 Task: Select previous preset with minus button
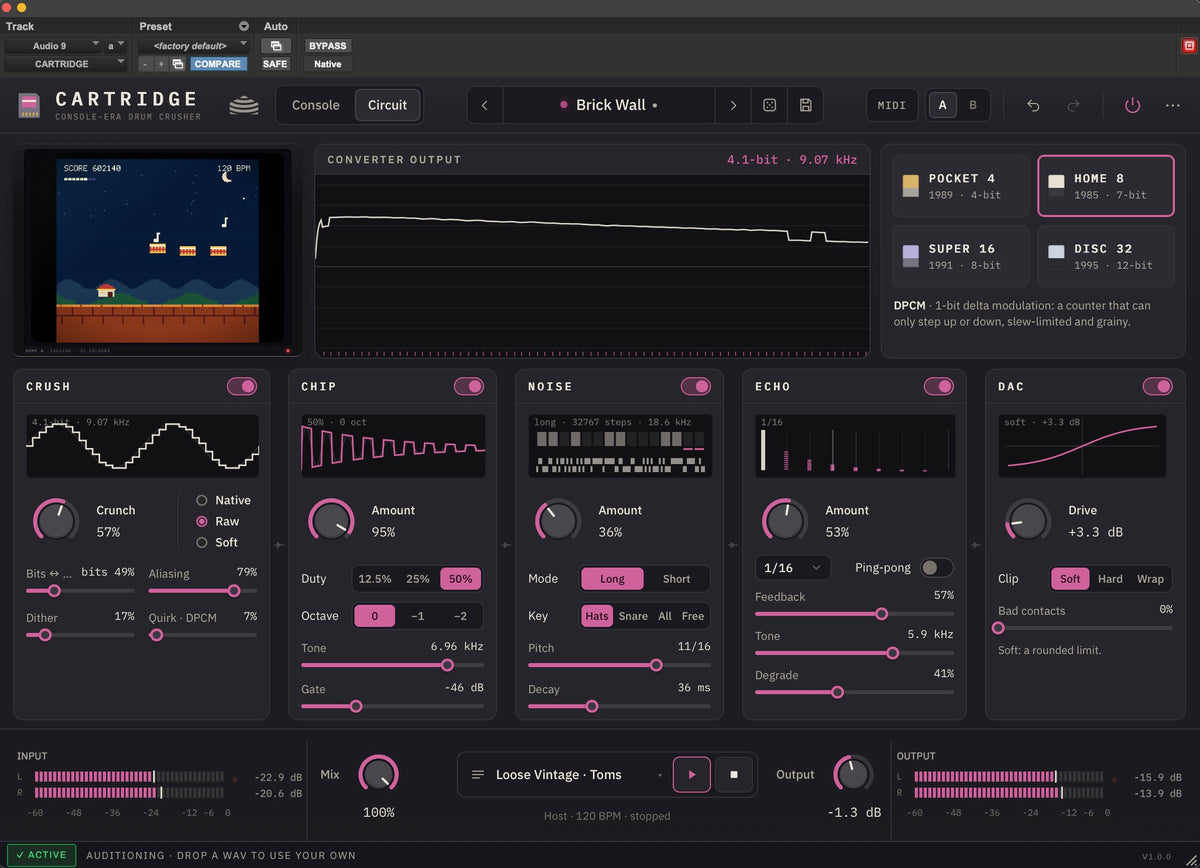(x=145, y=64)
